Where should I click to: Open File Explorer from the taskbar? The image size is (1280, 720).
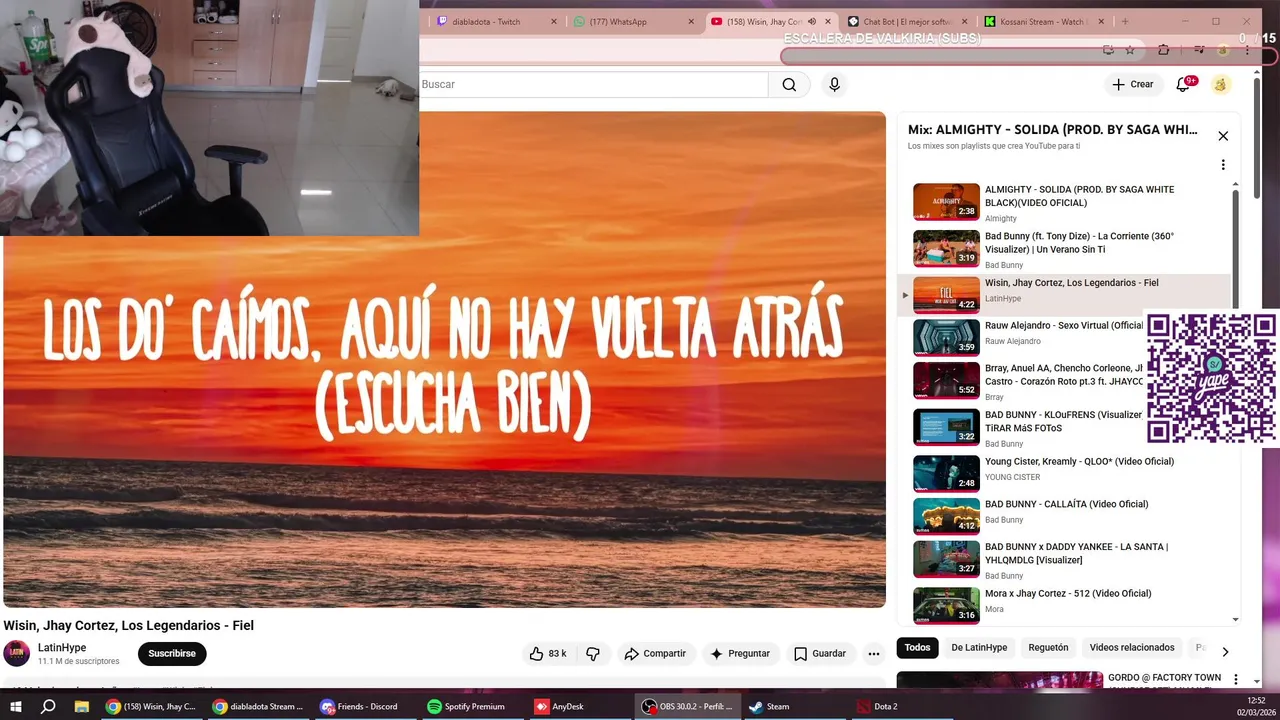[82, 706]
